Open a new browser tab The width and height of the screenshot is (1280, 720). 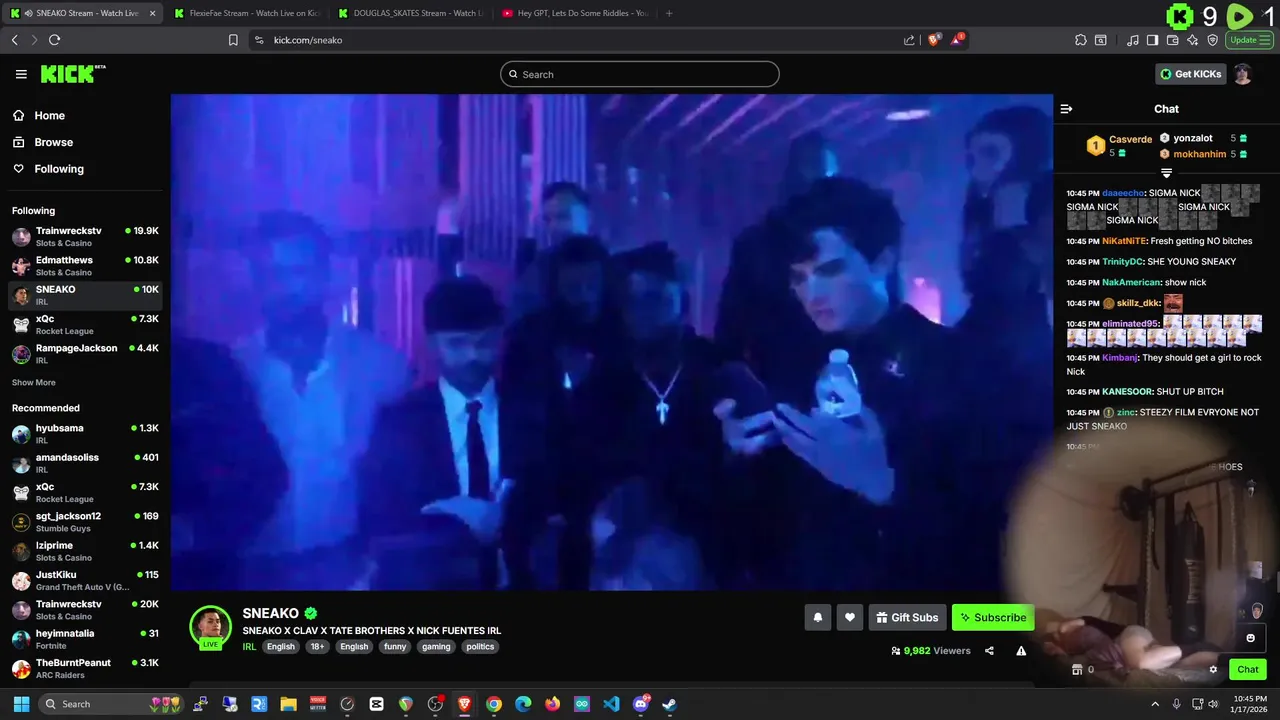click(x=669, y=13)
